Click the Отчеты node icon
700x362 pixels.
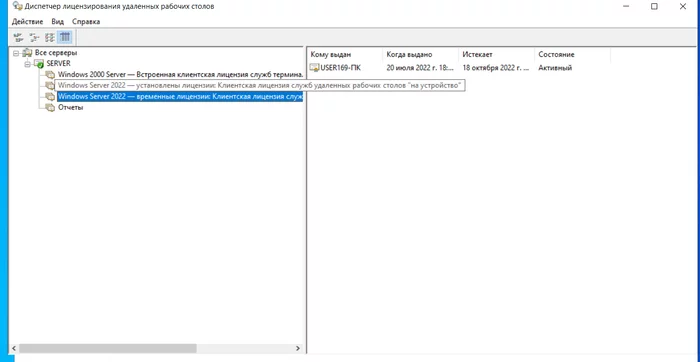pos(50,108)
